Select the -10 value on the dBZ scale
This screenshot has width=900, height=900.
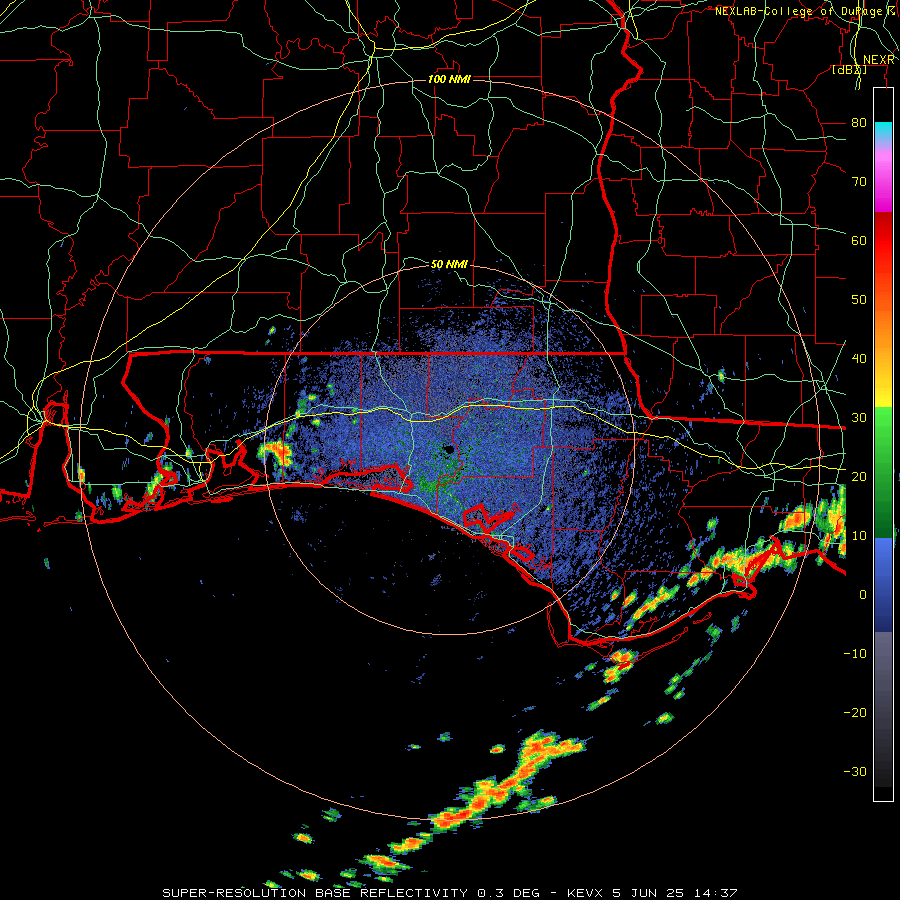[x=855, y=654]
